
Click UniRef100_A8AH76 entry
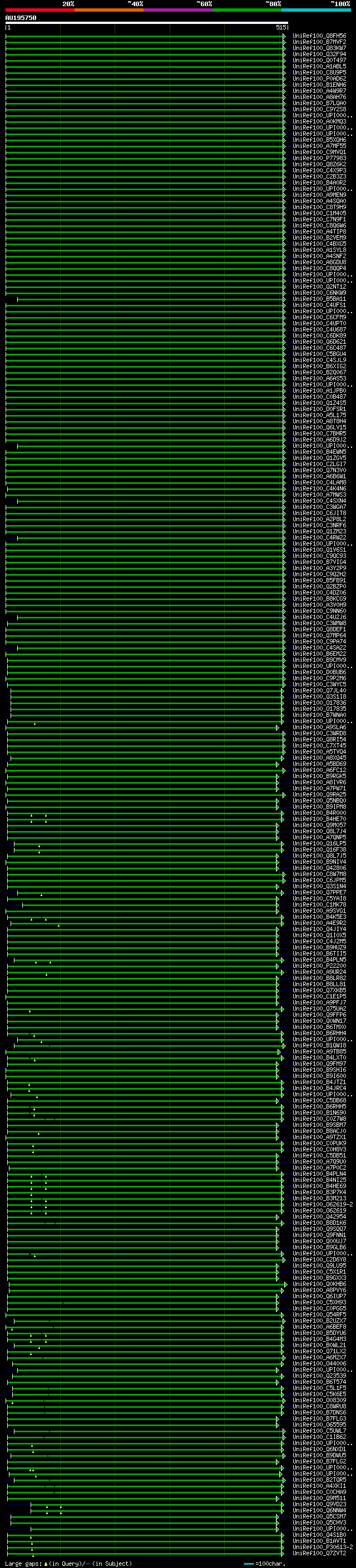tap(319, 97)
